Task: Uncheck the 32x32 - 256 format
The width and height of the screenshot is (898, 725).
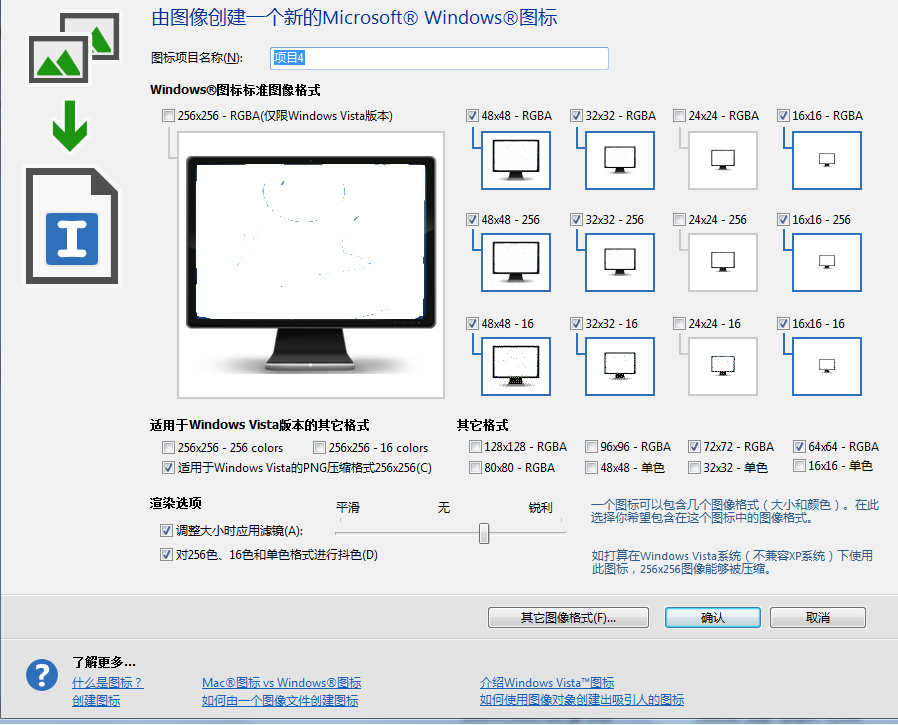Action: pyautogui.click(x=576, y=220)
